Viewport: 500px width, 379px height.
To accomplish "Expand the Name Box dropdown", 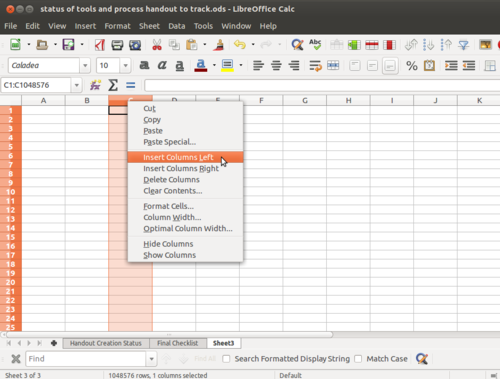I will (x=76, y=85).
